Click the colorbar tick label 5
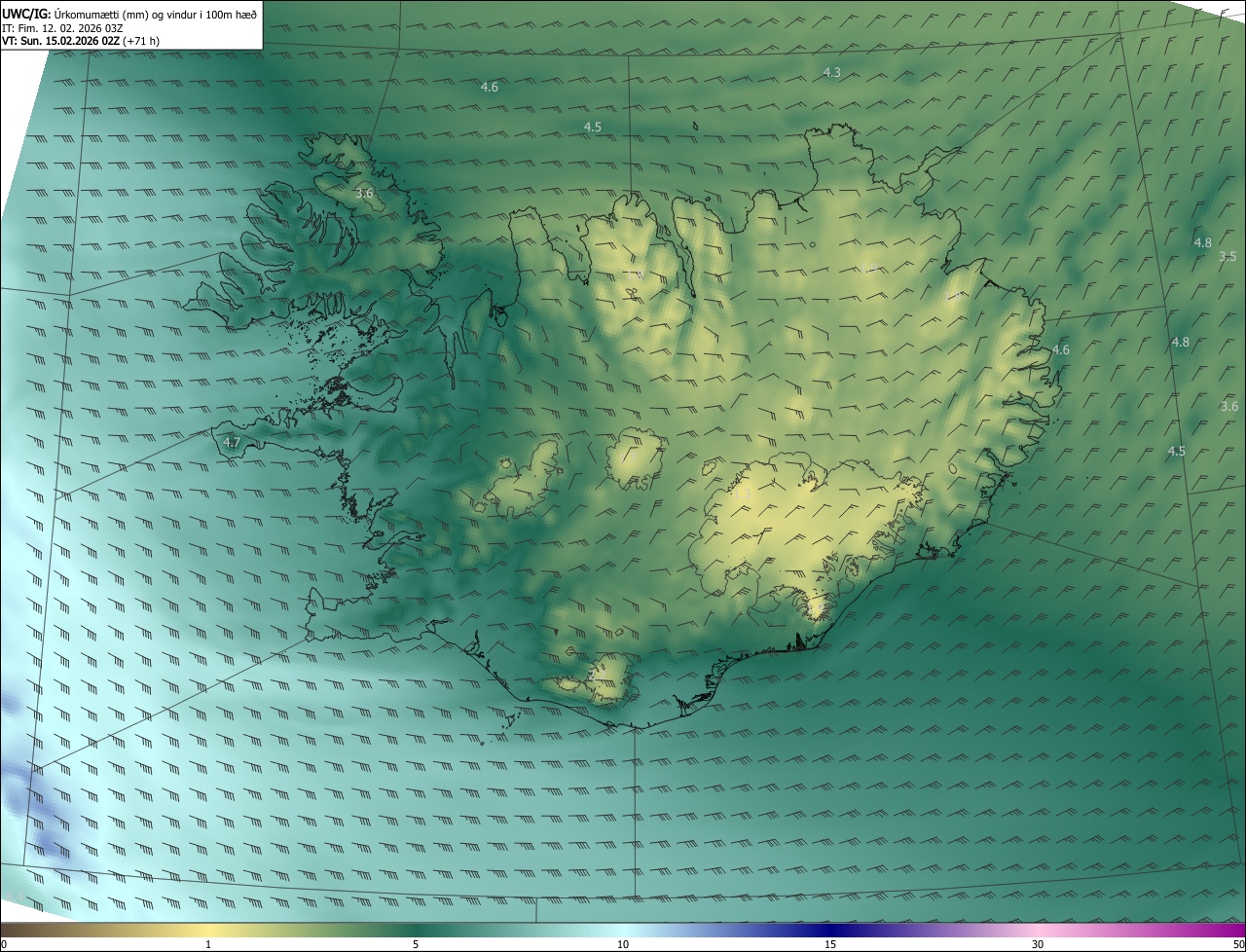 click(416, 944)
